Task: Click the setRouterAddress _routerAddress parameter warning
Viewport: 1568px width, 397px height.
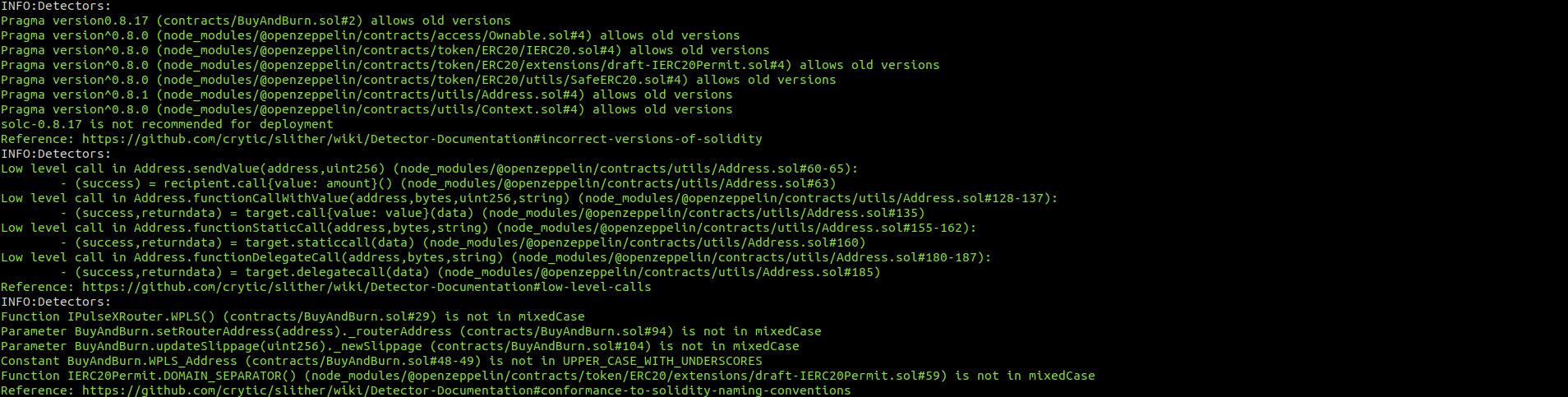Action: click(411, 331)
